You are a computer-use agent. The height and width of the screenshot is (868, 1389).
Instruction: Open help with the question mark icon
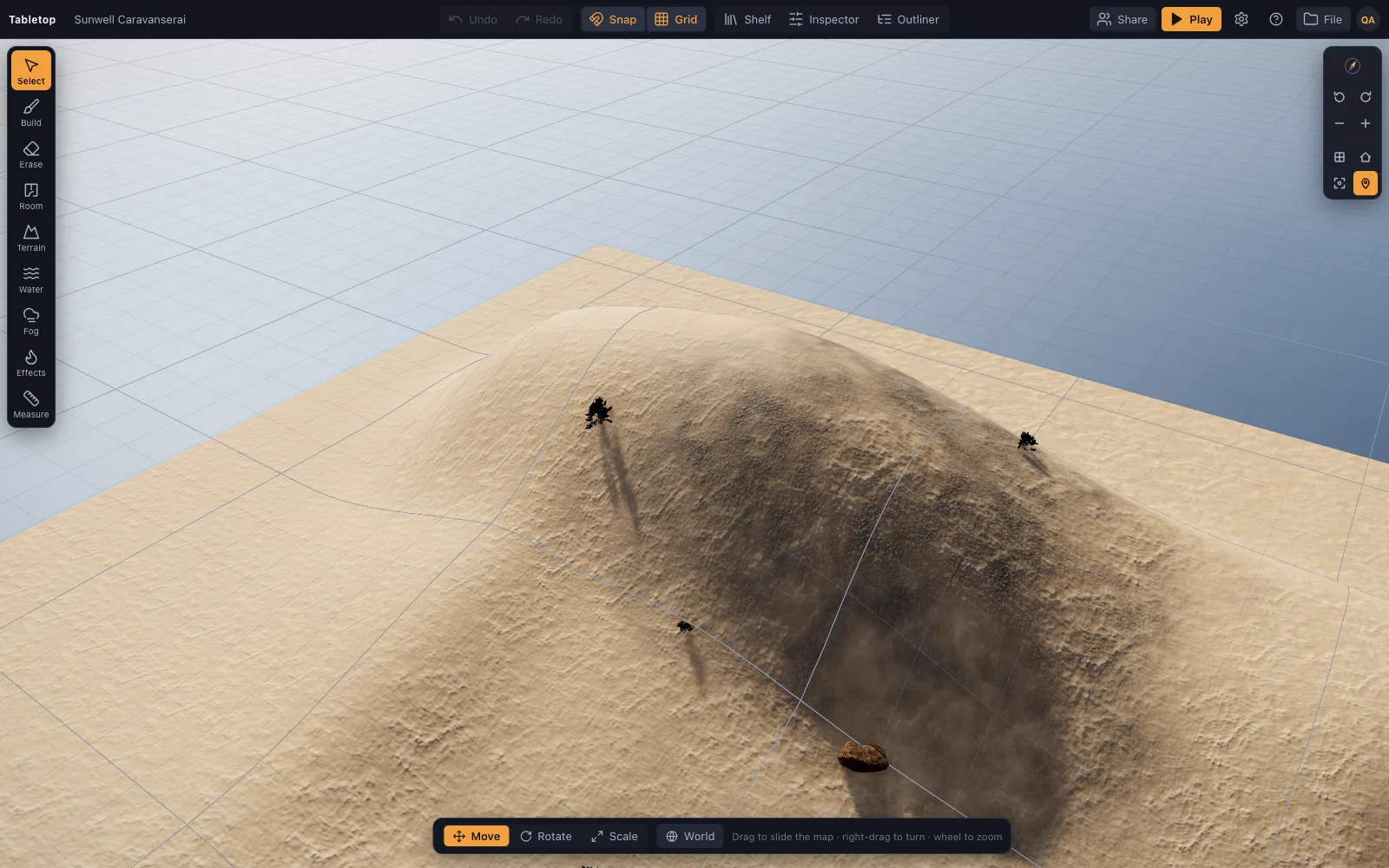point(1276,19)
